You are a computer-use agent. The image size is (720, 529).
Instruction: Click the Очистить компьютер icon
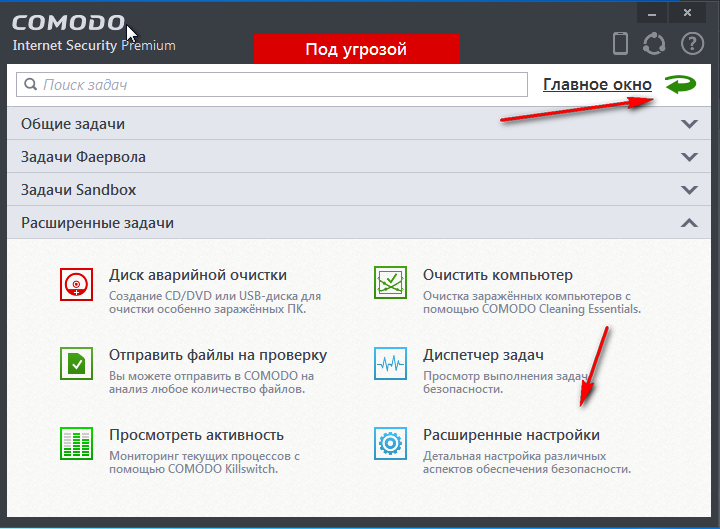pos(390,282)
